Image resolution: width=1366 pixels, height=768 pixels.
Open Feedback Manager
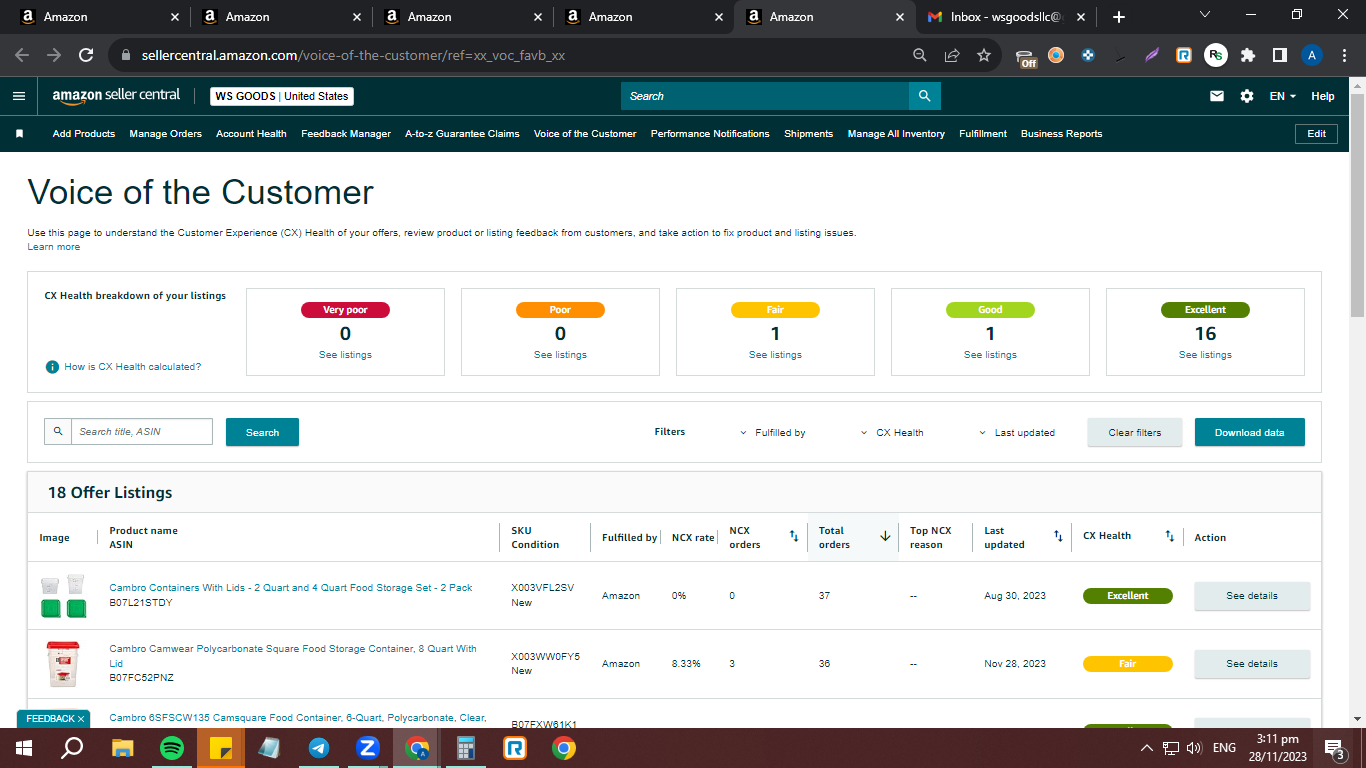click(x=346, y=133)
